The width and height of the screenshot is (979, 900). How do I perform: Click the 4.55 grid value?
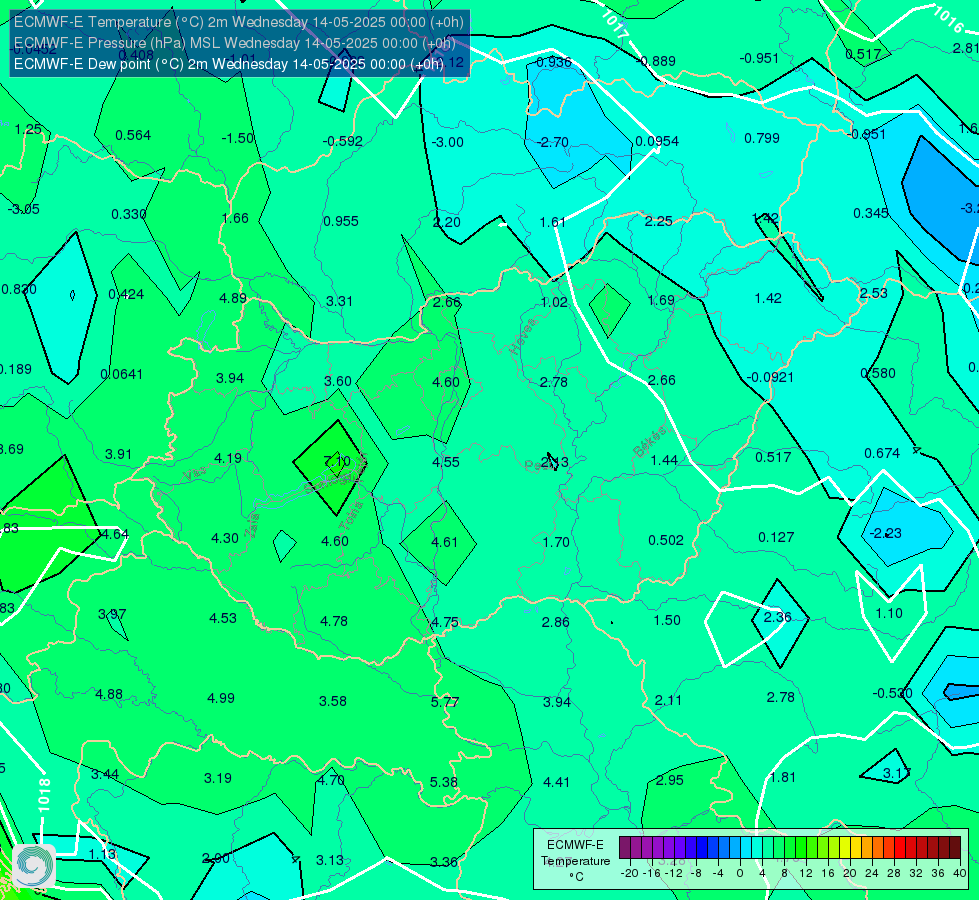point(446,462)
